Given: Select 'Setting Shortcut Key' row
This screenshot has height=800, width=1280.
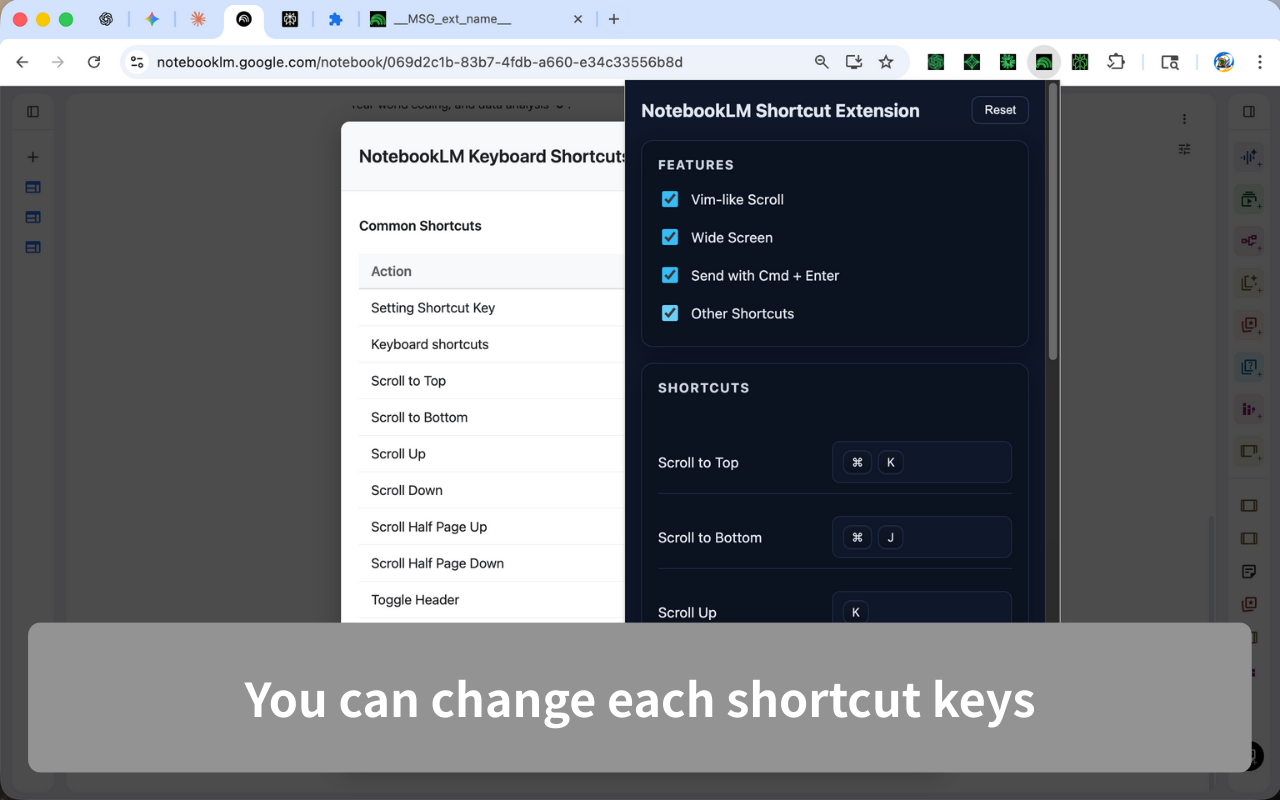Looking at the screenshot, I should click(492, 308).
